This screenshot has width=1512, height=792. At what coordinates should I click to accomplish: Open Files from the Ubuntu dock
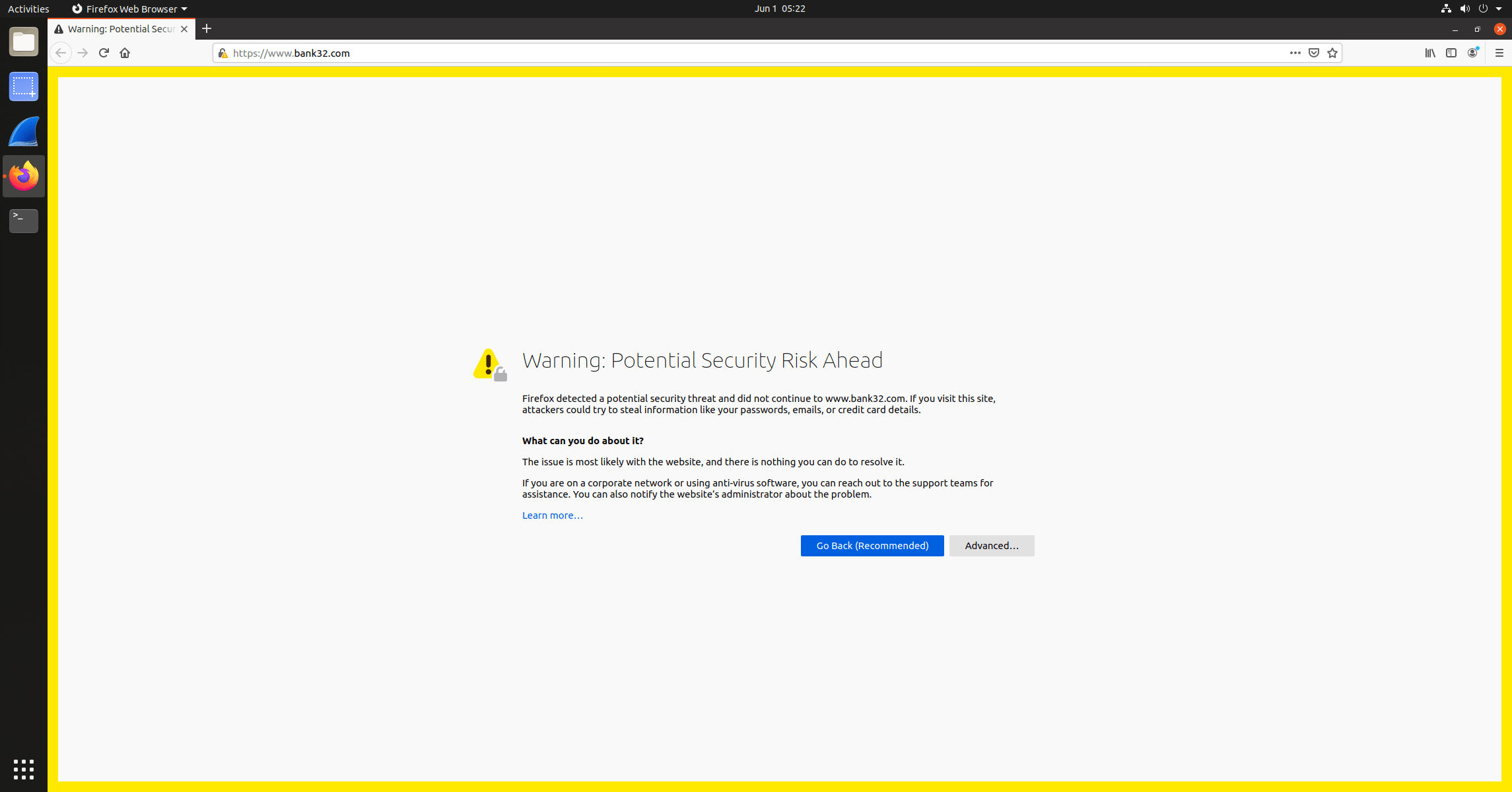point(24,42)
